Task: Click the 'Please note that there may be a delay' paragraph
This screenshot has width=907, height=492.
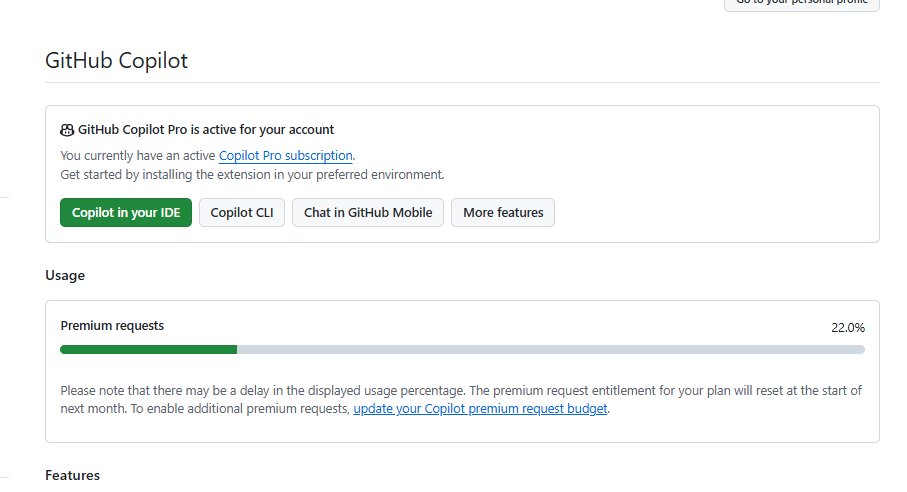Action: tap(461, 399)
